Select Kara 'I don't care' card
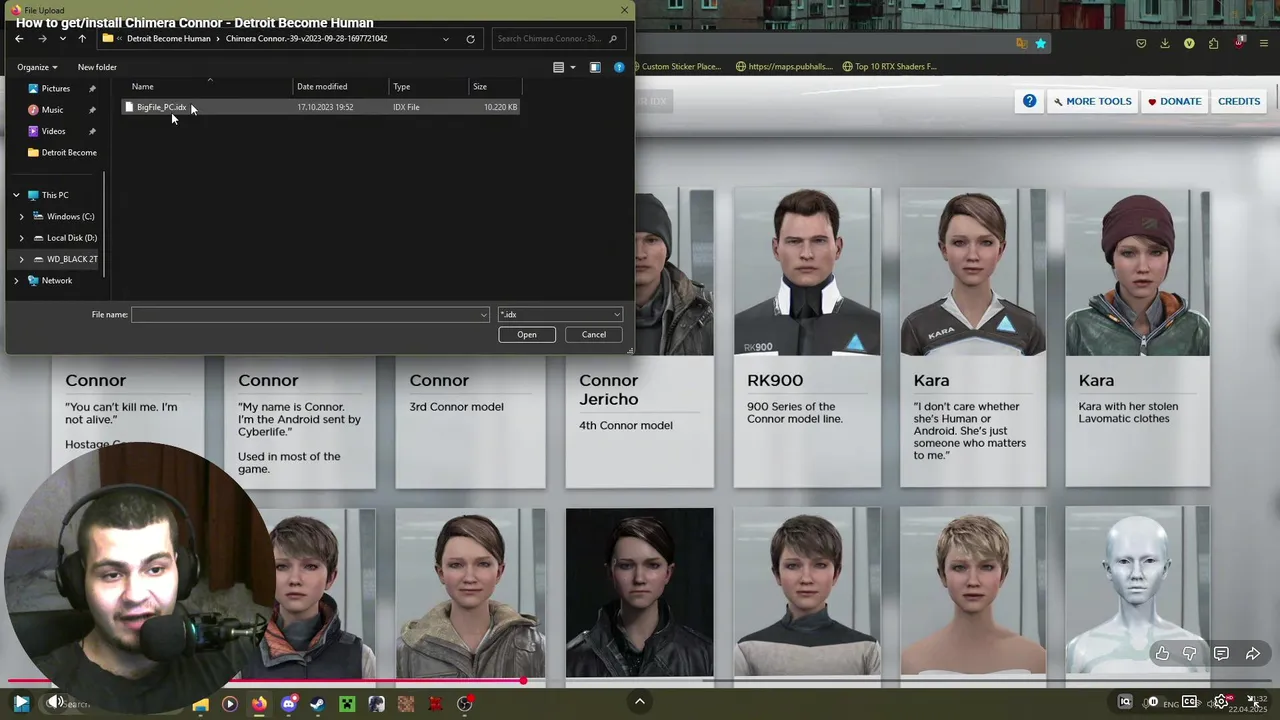 click(x=973, y=338)
